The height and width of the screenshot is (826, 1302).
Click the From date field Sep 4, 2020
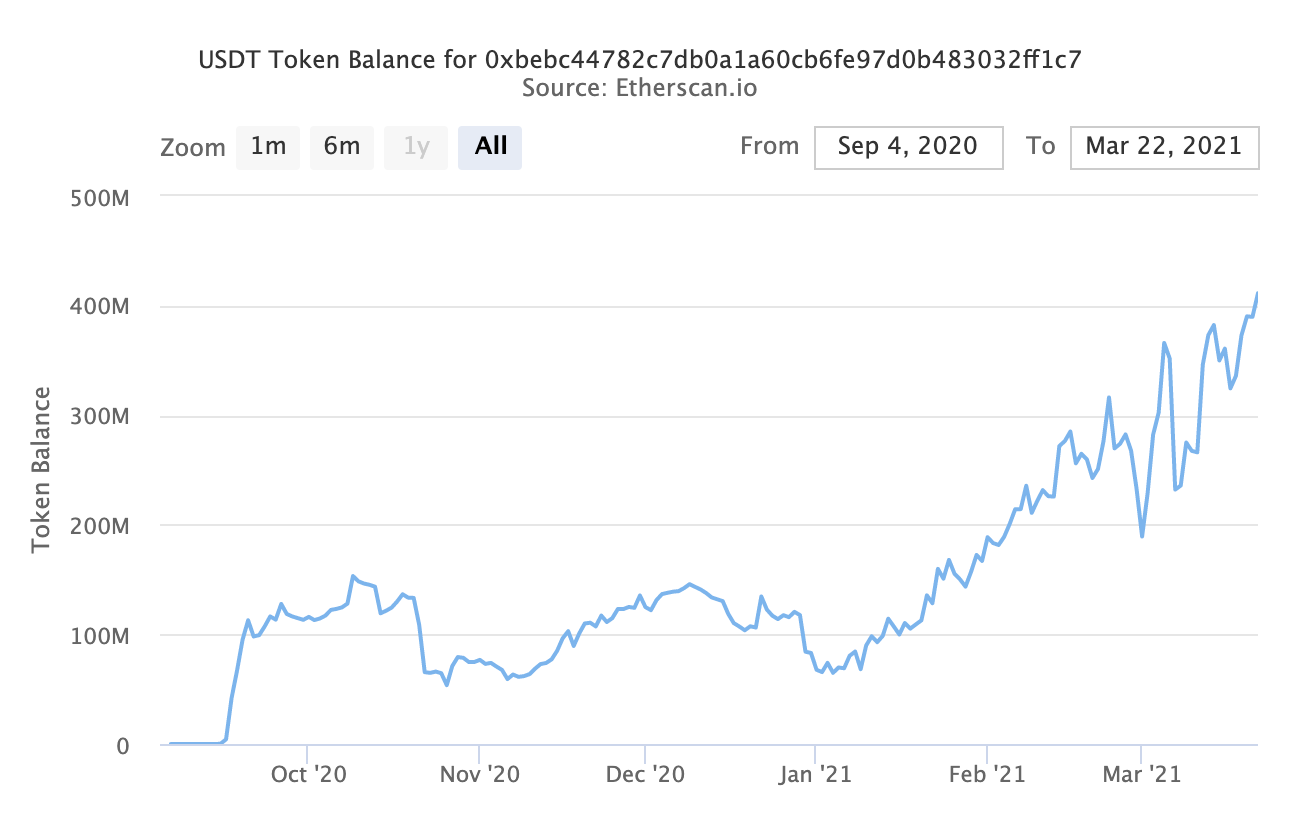click(x=908, y=147)
